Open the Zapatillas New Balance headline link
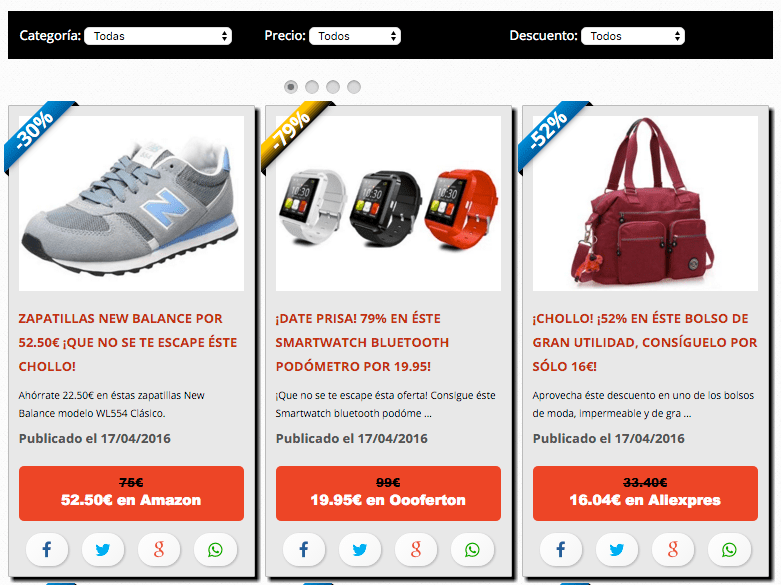Screen dimensions: 781x585 tap(128, 342)
